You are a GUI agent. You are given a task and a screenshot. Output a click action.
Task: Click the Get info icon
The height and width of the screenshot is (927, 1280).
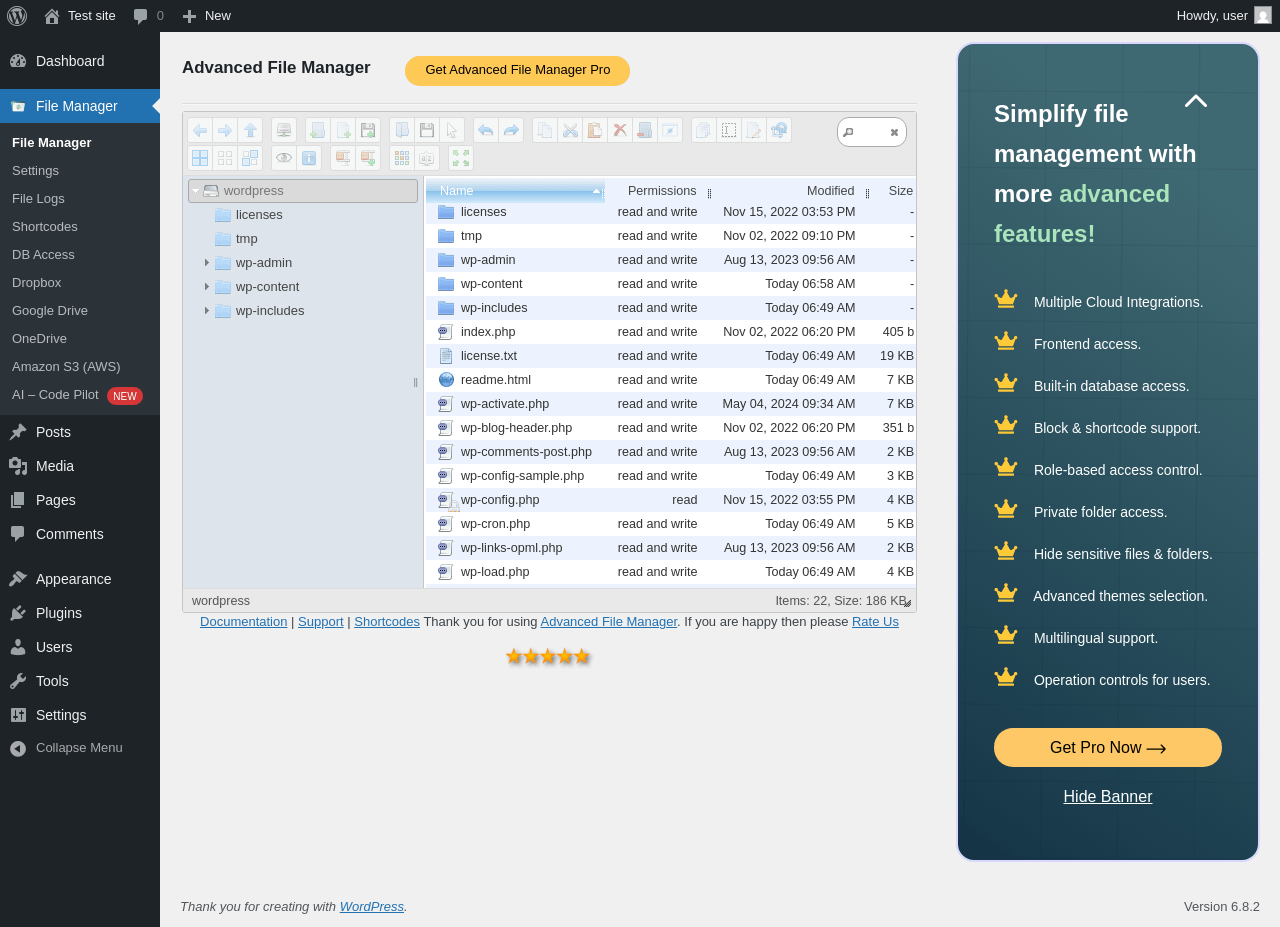click(x=309, y=158)
